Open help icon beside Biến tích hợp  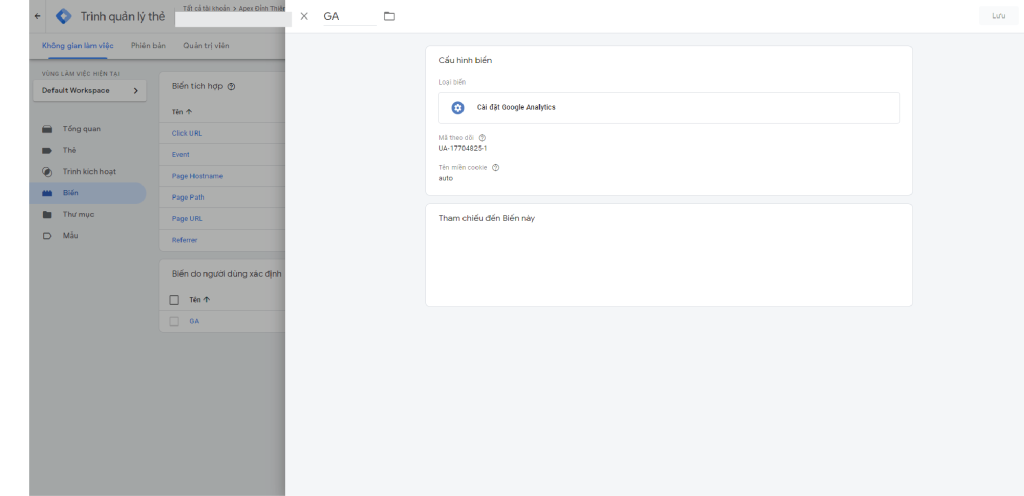click(231, 87)
